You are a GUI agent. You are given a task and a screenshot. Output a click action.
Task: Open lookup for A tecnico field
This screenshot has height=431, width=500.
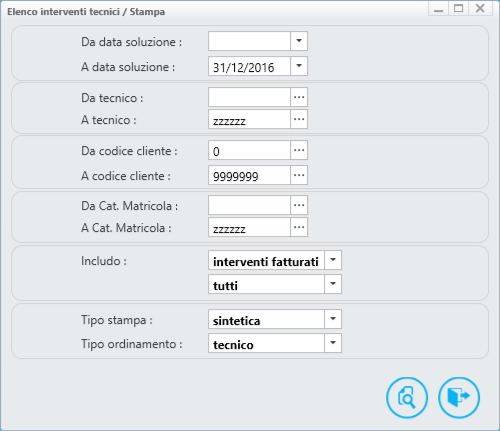point(299,119)
